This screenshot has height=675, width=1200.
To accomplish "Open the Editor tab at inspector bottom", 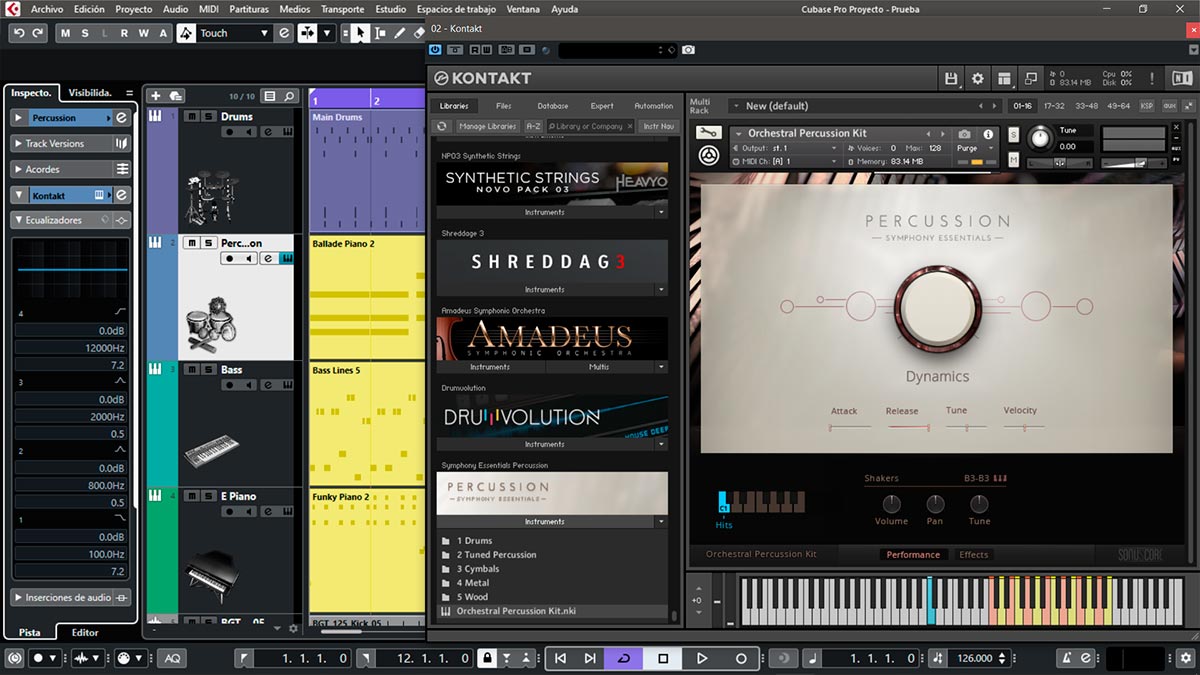I will pyautogui.click(x=85, y=632).
